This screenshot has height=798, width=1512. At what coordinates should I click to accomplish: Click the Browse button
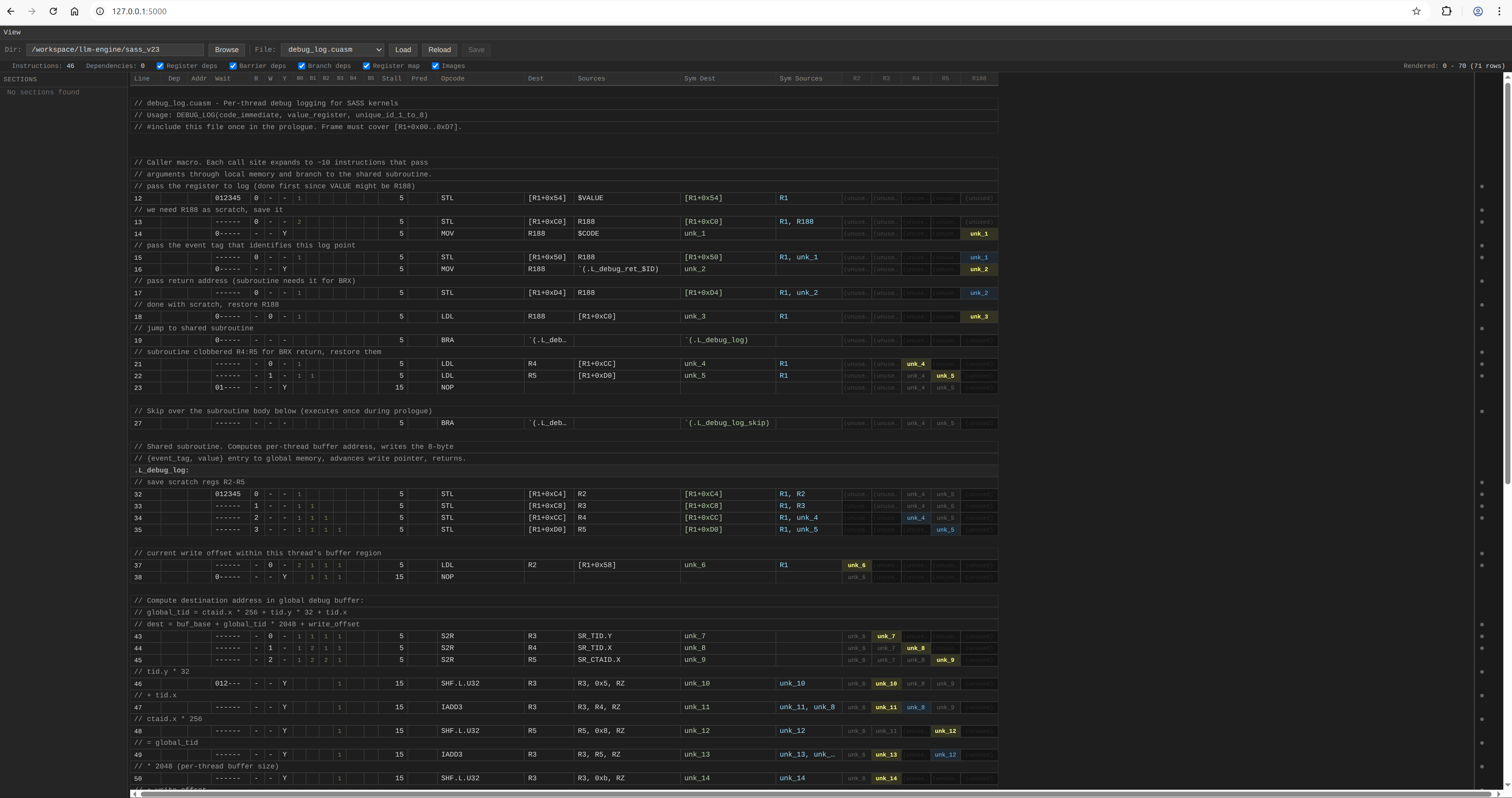point(226,50)
